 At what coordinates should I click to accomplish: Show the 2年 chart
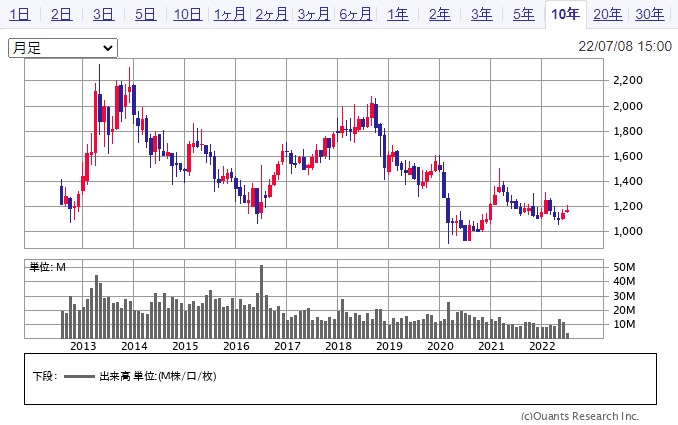pos(439,14)
